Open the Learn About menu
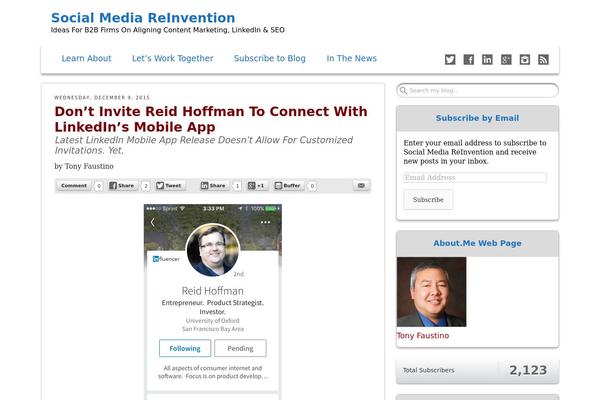The image size is (600, 400). (x=86, y=59)
